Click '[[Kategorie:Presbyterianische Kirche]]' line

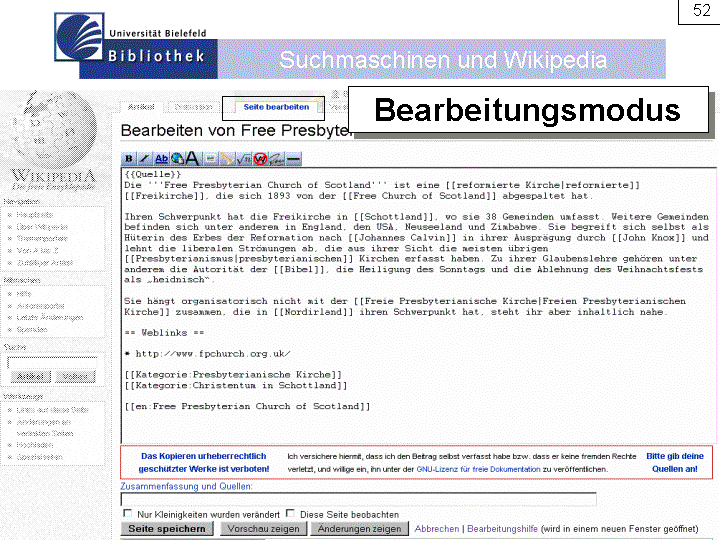pos(233,375)
